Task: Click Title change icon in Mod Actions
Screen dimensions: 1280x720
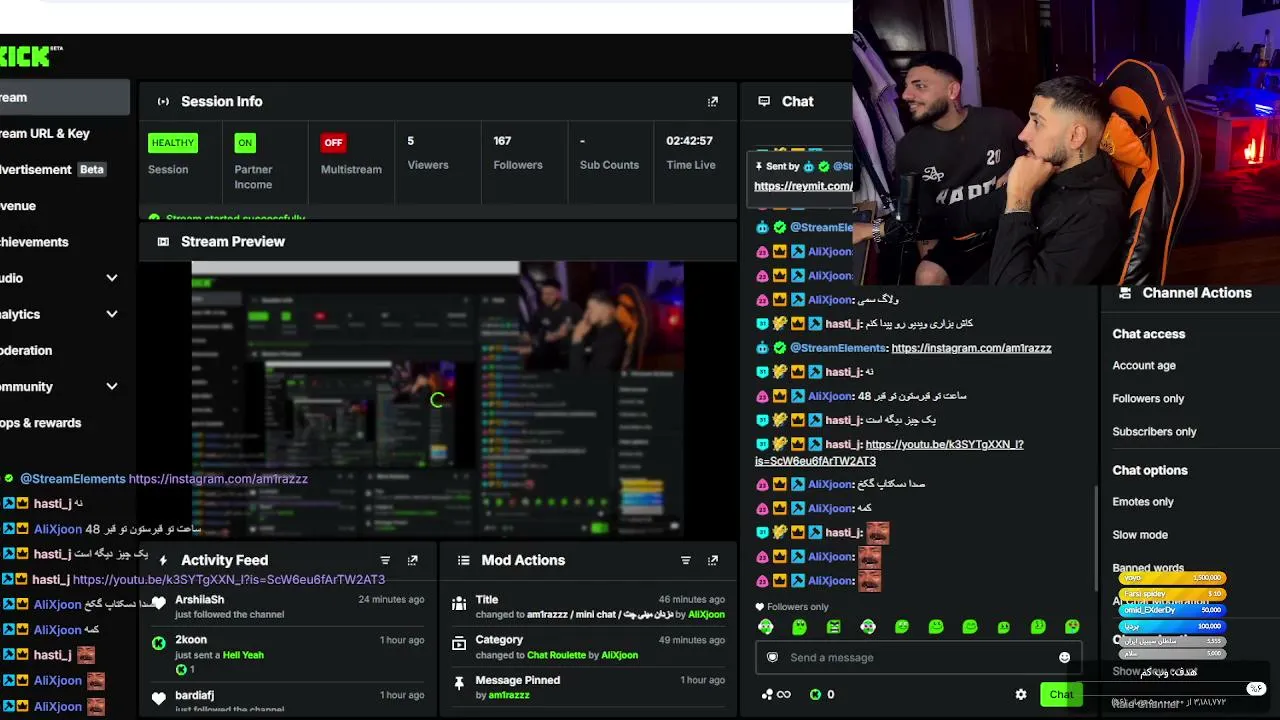Action: 459,603
